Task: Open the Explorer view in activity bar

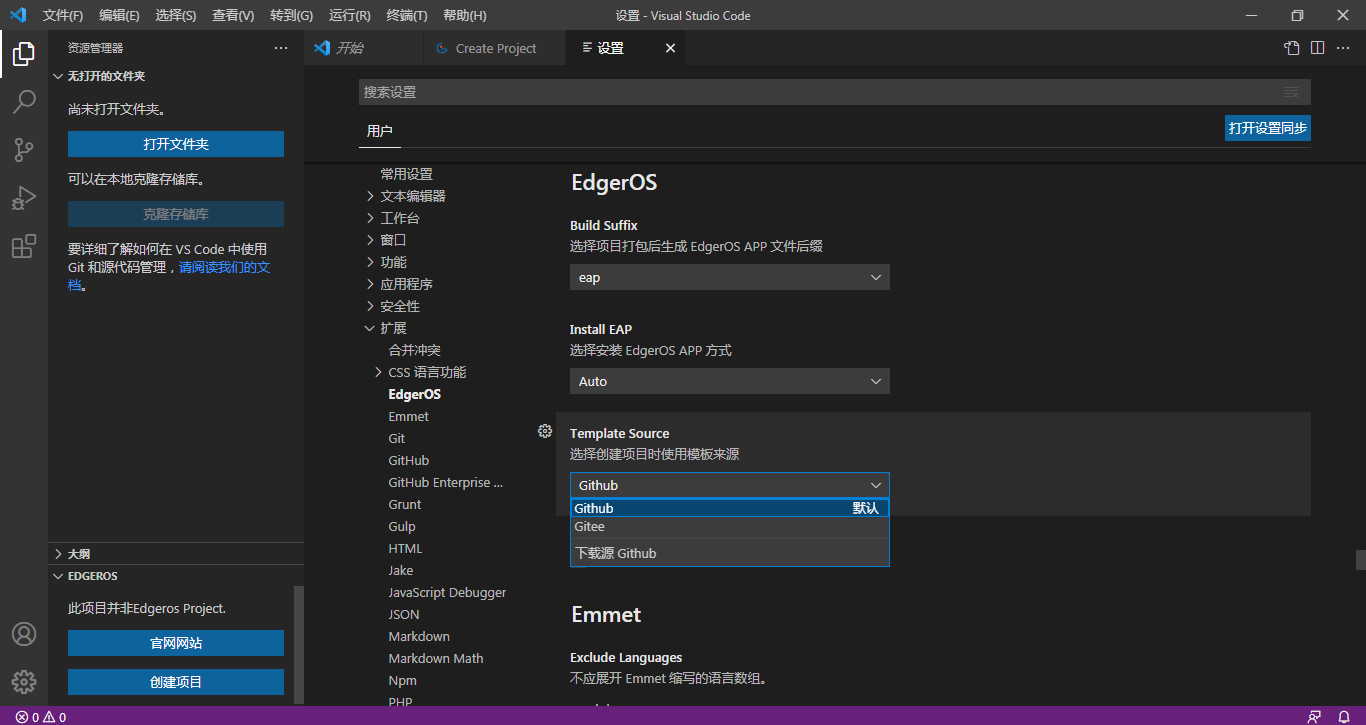Action: 24,54
